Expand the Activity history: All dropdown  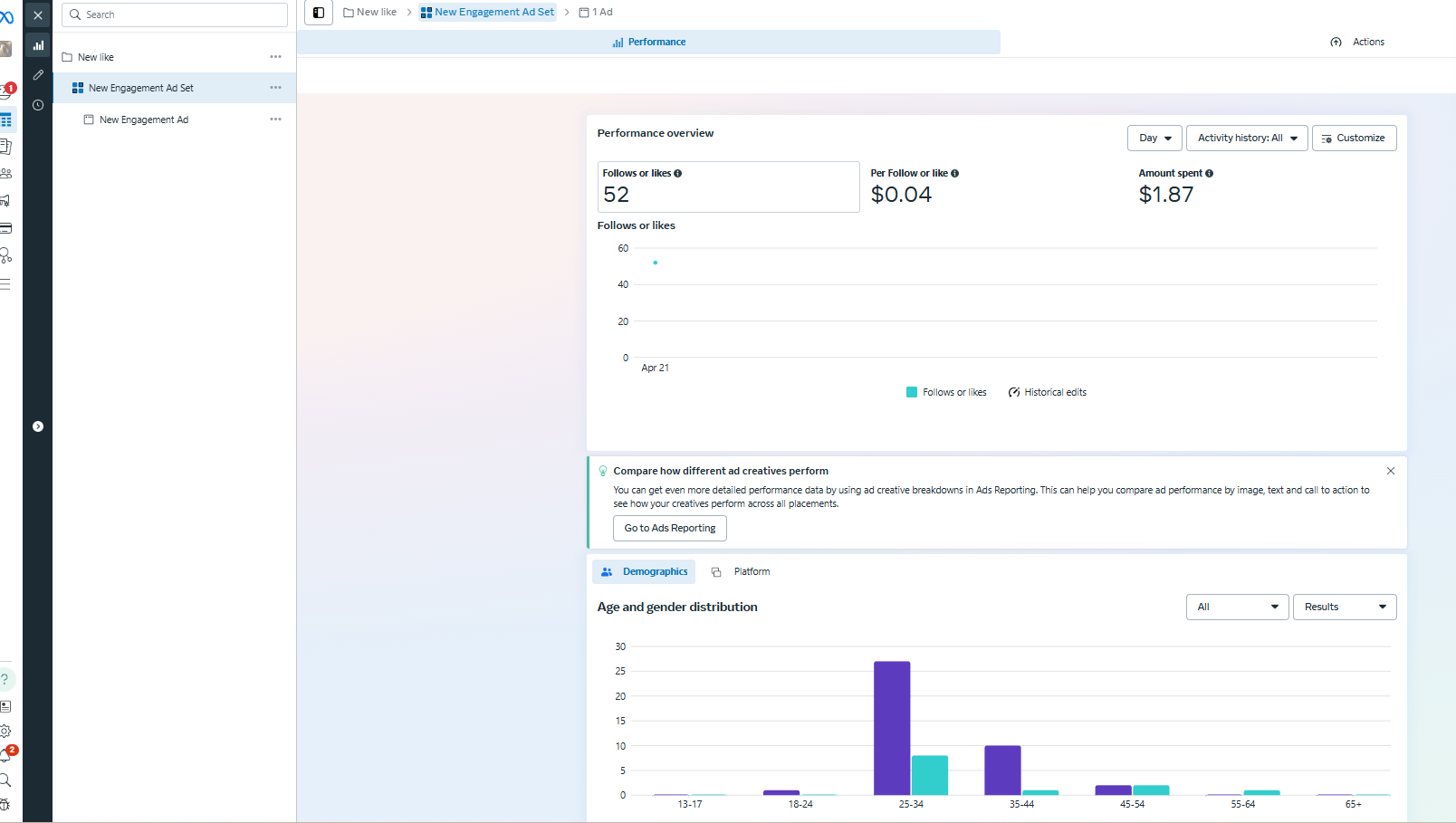point(1246,138)
